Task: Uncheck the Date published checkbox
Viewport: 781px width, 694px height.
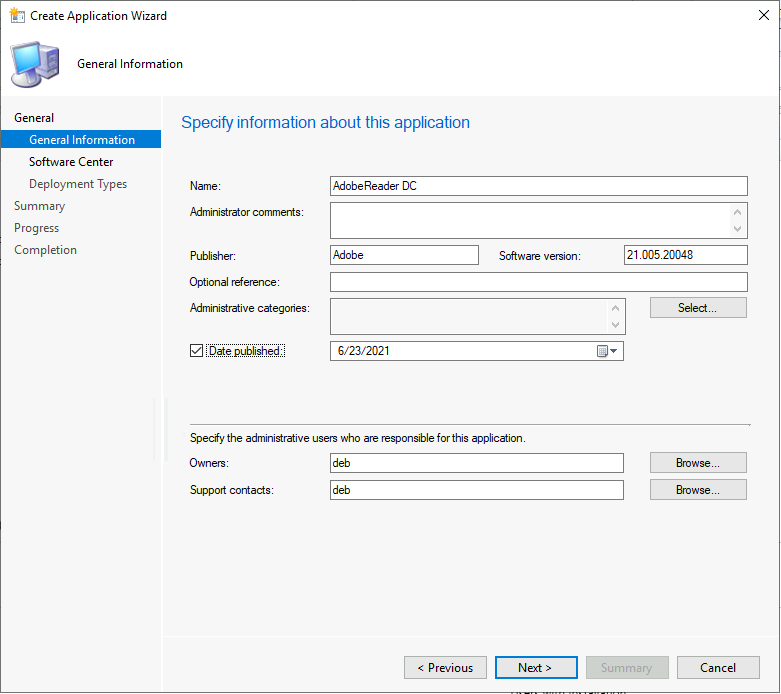Action: pyautogui.click(x=196, y=351)
